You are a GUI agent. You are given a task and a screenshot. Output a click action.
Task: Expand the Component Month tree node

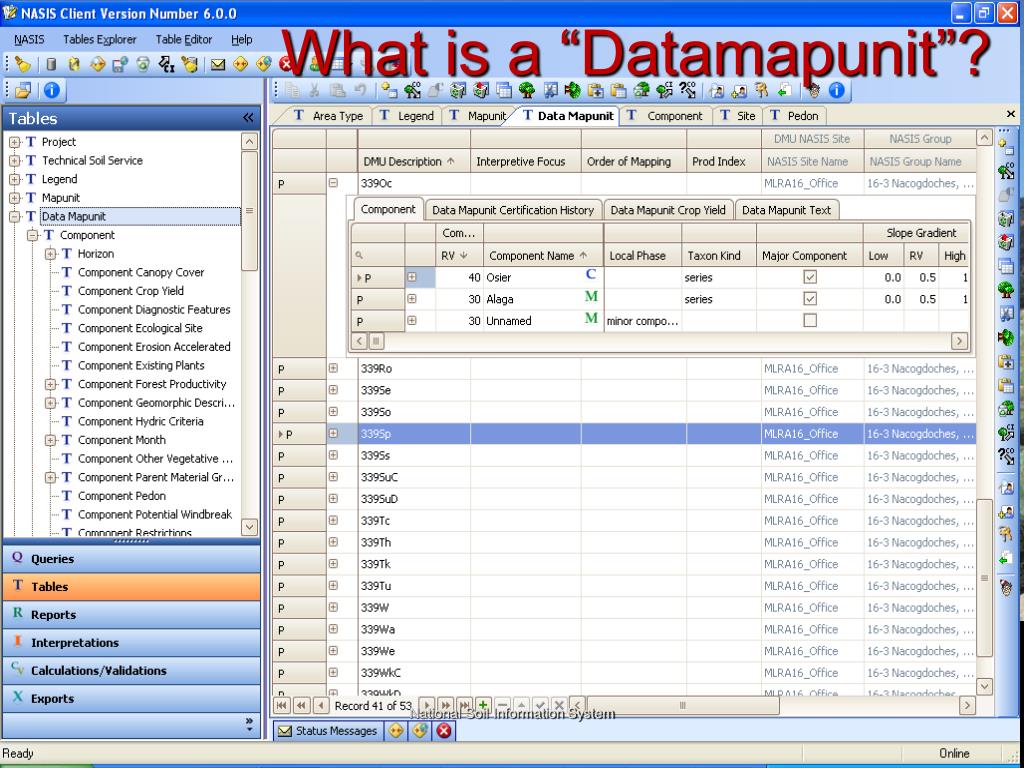pyautogui.click(x=50, y=440)
